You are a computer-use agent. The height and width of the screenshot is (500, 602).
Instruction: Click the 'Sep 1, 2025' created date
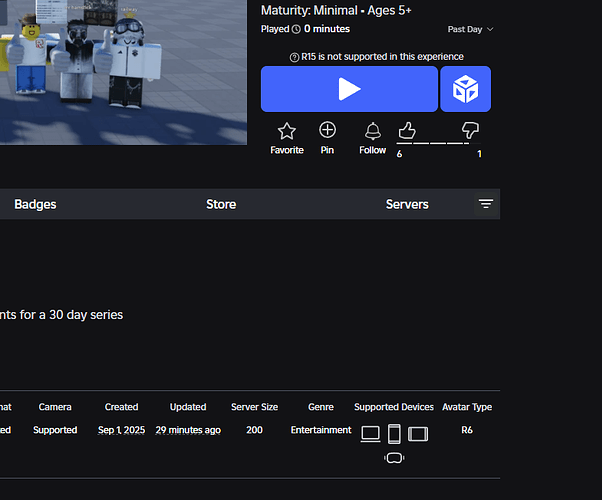[121, 430]
